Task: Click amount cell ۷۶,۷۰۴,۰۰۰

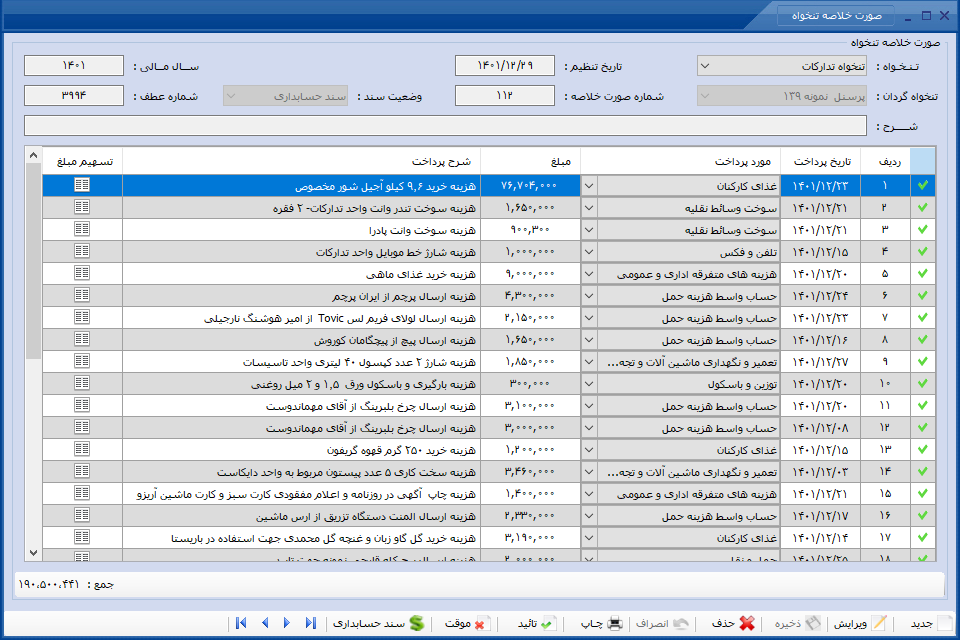Action: click(530, 186)
